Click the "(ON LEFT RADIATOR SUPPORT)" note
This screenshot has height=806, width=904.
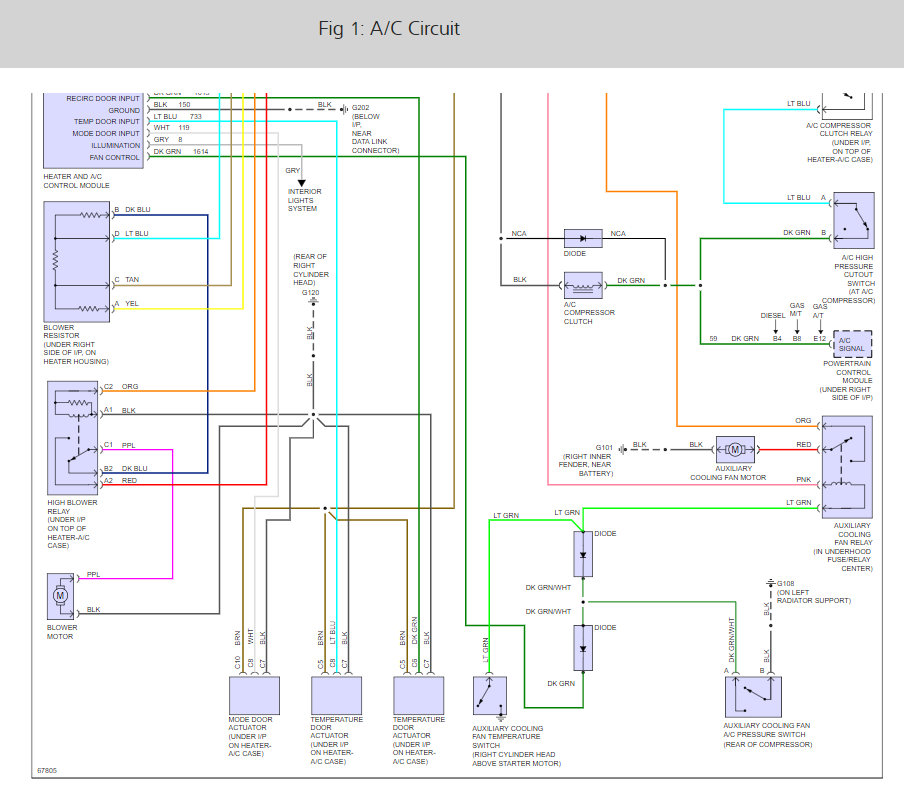coord(813,597)
